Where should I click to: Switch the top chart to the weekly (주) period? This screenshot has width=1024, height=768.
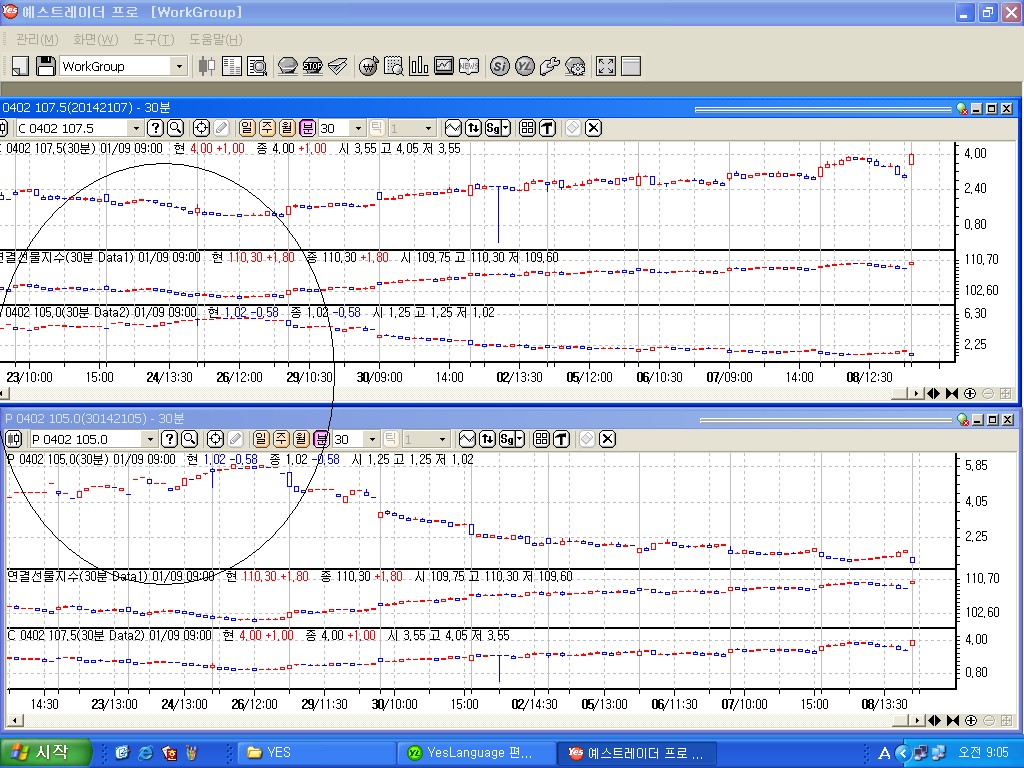(267, 128)
